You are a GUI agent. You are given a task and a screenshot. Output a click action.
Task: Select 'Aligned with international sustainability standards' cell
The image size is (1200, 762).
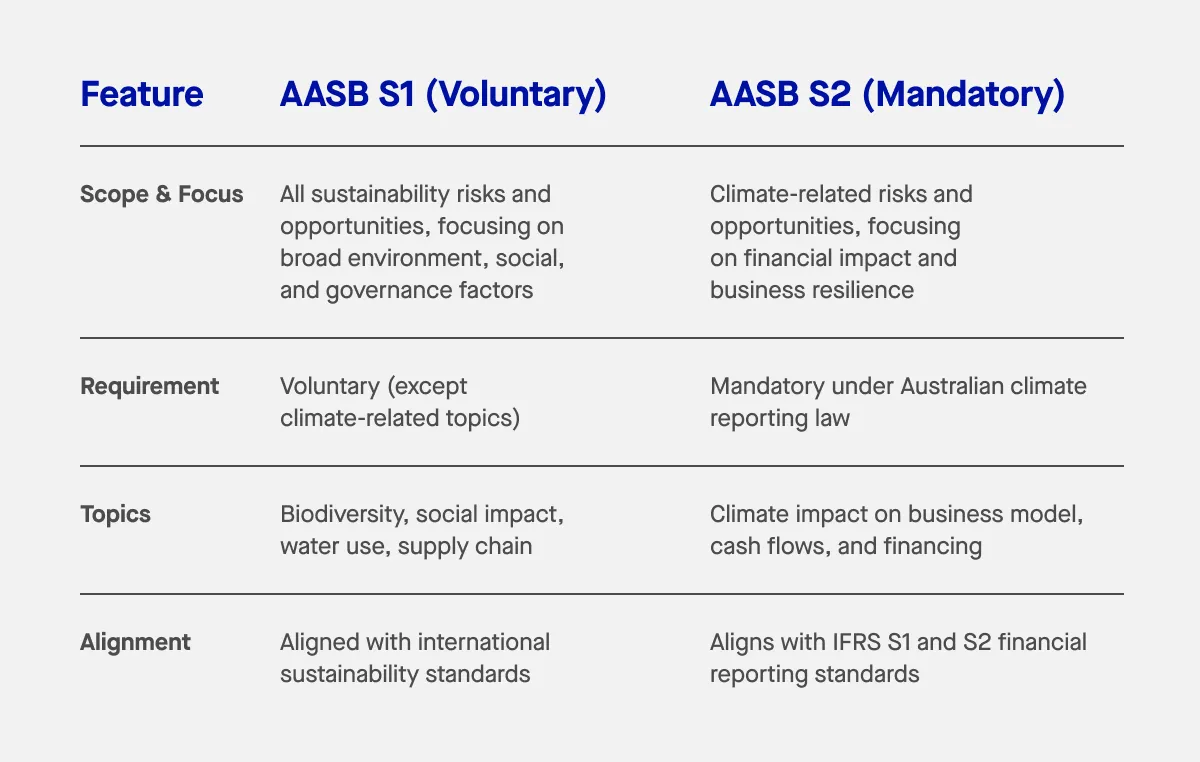click(415, 658)
